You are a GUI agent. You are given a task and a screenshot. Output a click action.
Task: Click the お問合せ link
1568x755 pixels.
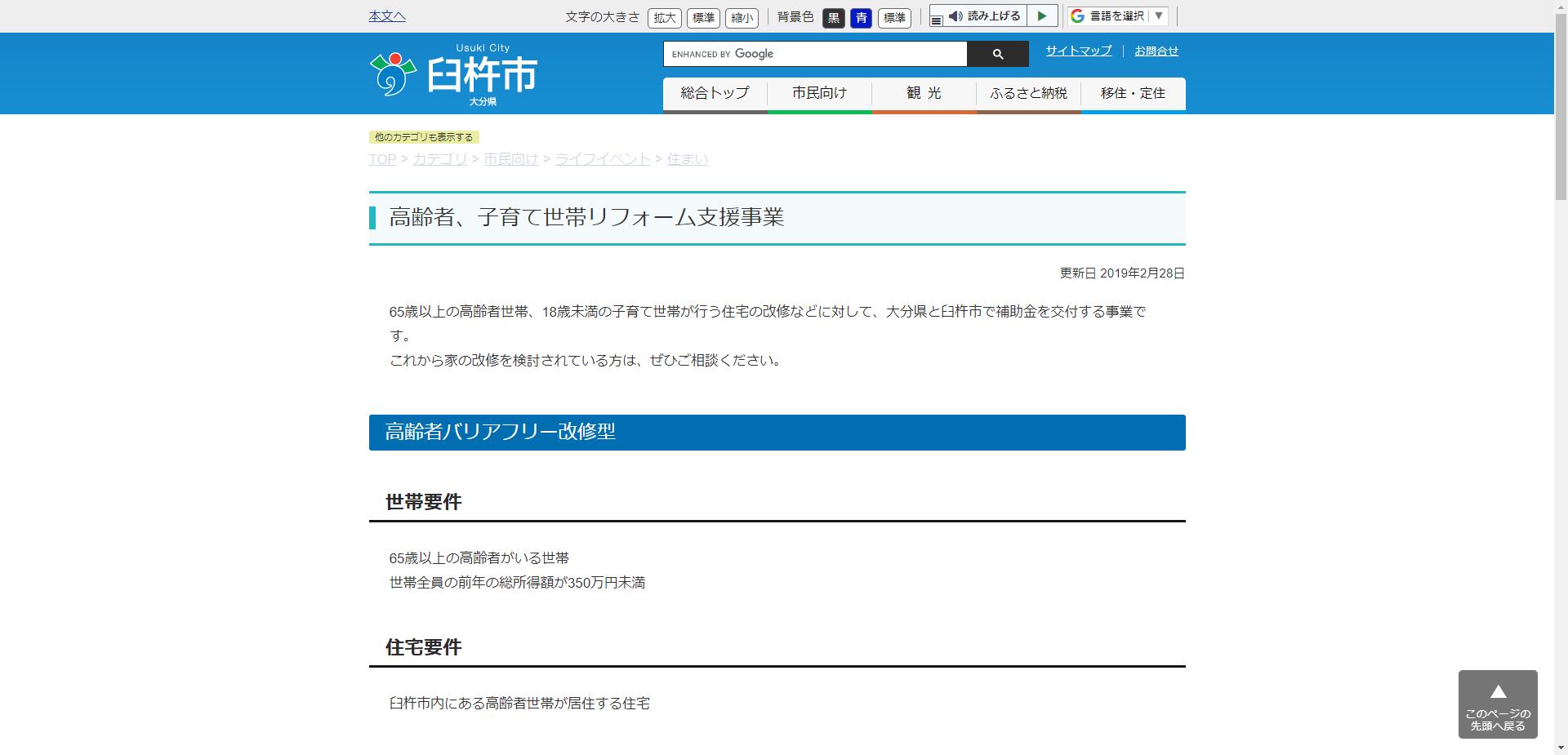pyautogui.click(x=1156, y=51)
